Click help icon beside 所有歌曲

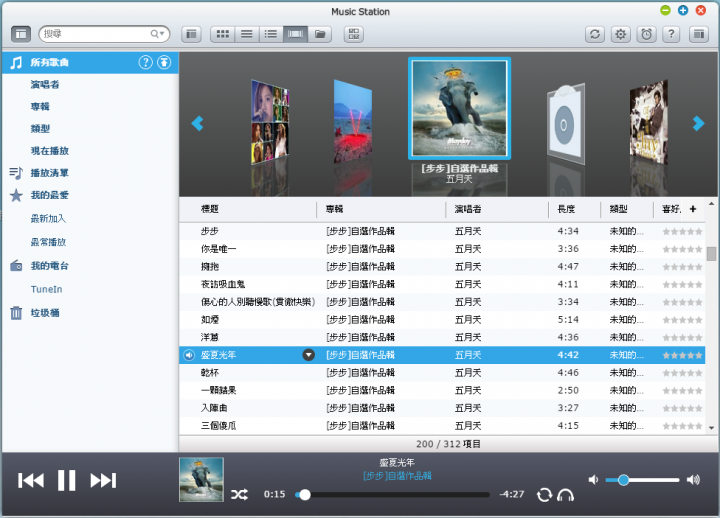tap(146, 62)
